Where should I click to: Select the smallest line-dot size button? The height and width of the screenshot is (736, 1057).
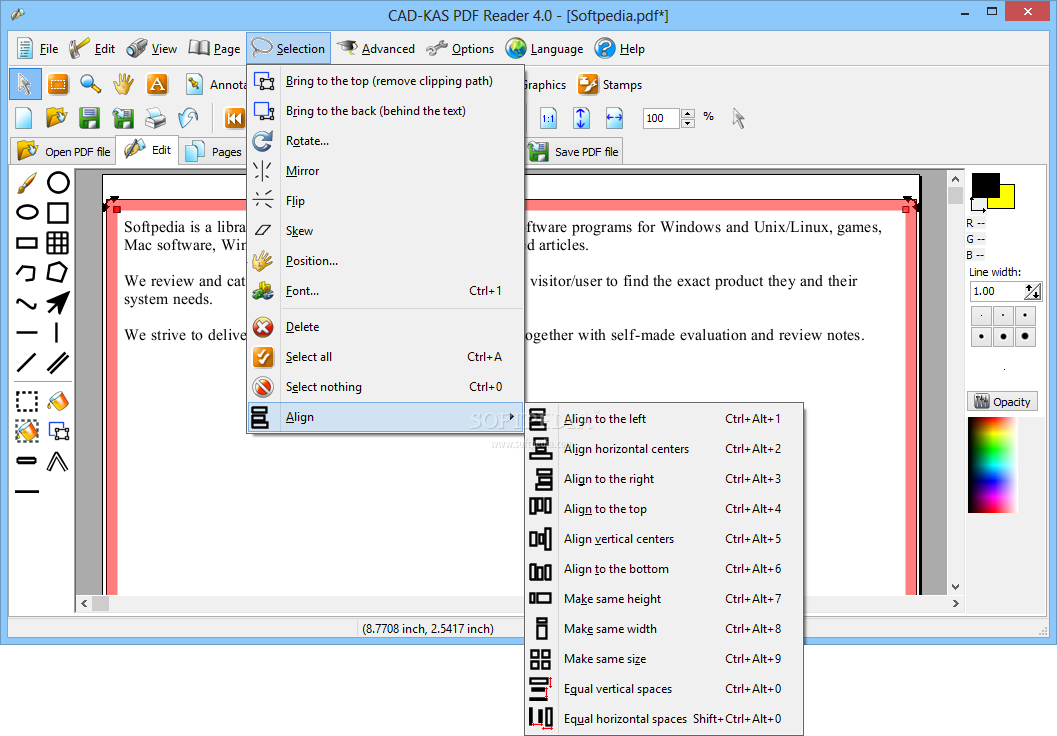click(x=982, y=315)
